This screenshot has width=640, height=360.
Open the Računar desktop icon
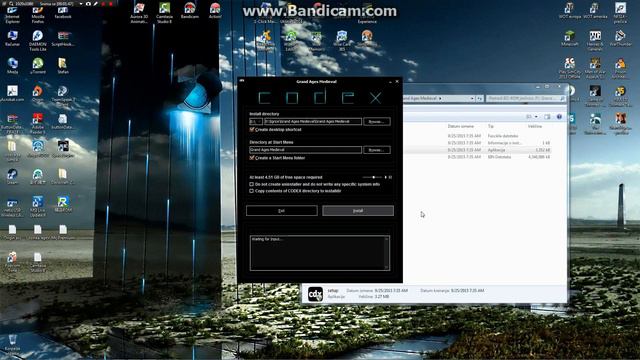point(12,38)
